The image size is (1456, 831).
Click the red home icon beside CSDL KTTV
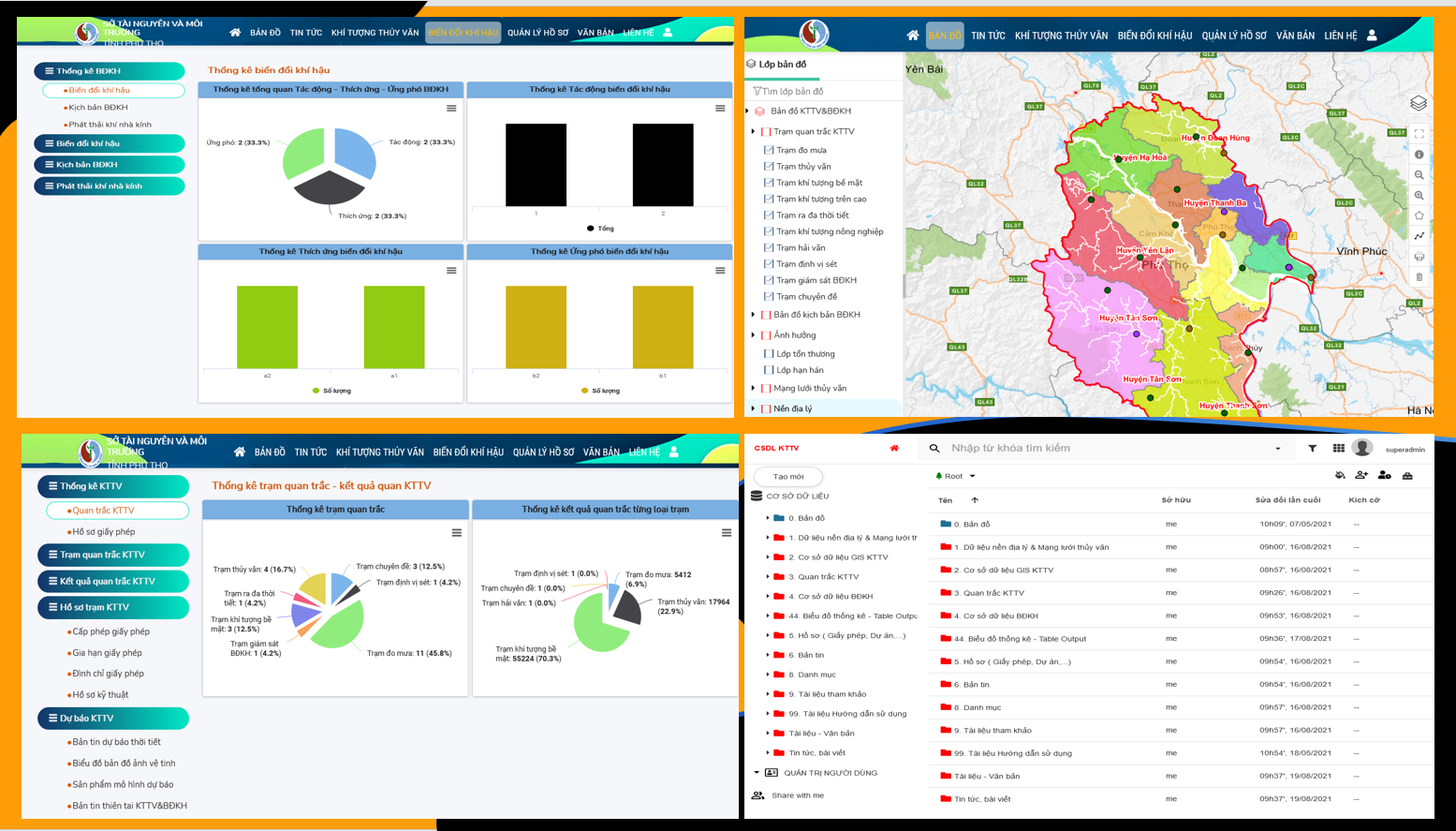[894, 449]
